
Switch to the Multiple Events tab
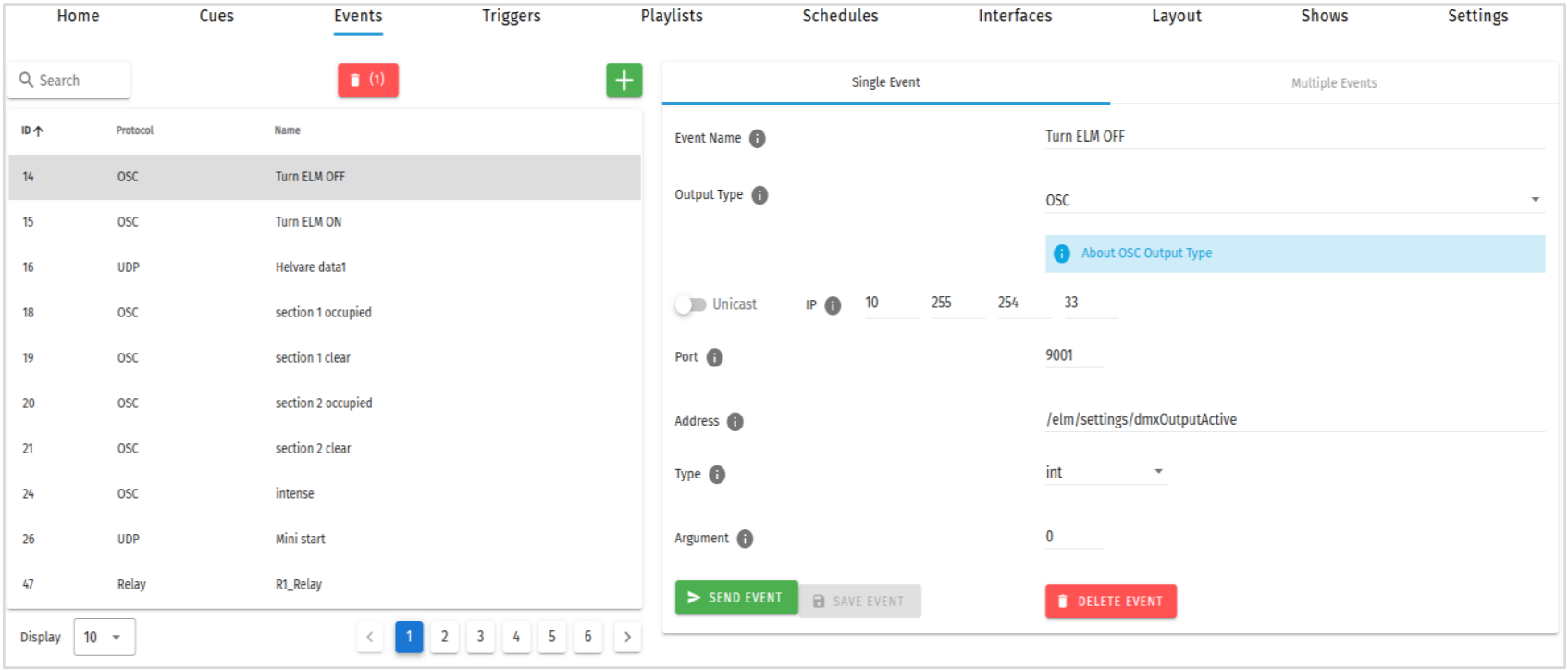(x=1334, y=83)
